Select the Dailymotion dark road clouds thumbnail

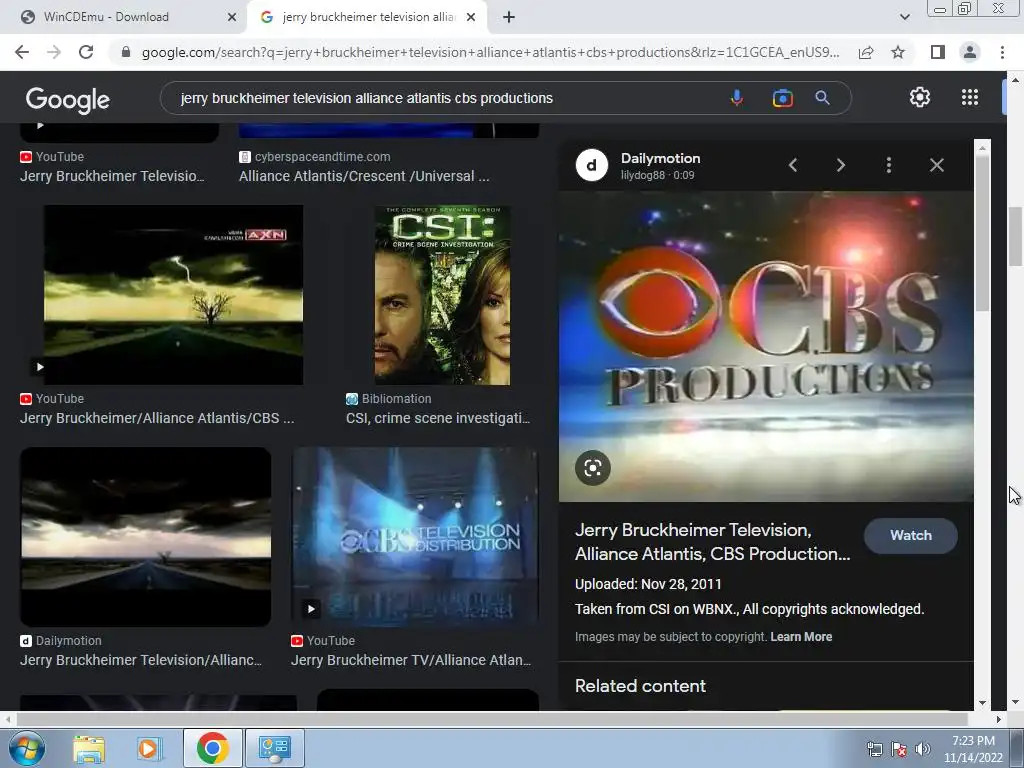146,537
